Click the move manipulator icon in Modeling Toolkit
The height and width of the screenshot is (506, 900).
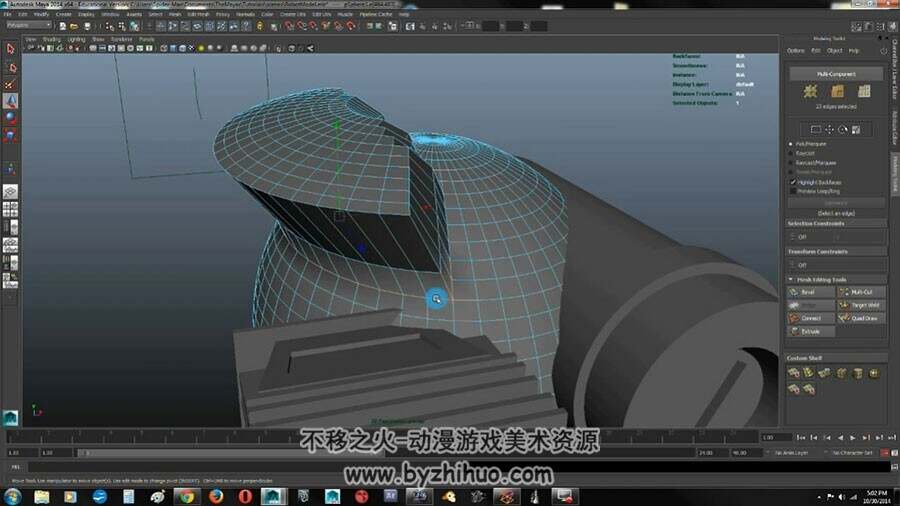[829, 130]
